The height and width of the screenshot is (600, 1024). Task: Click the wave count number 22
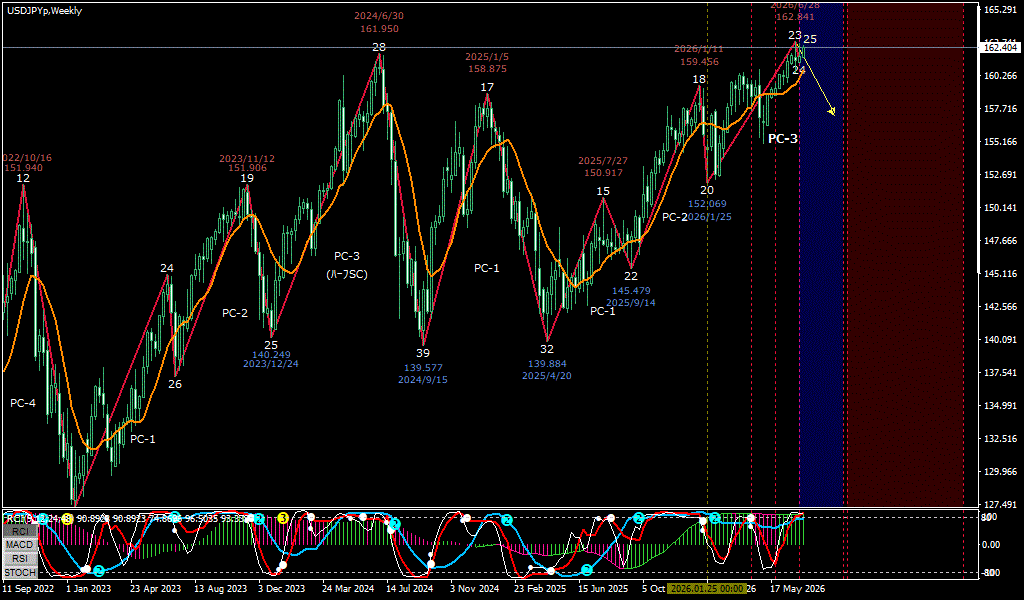click(631, 276)
